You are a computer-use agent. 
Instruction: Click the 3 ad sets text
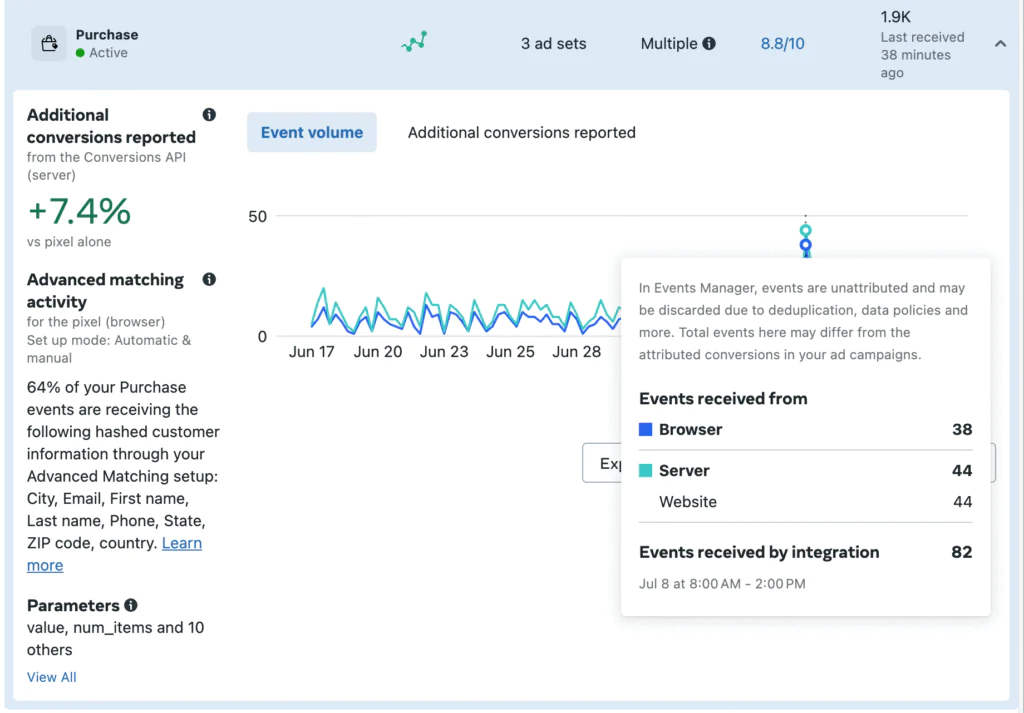553,44
